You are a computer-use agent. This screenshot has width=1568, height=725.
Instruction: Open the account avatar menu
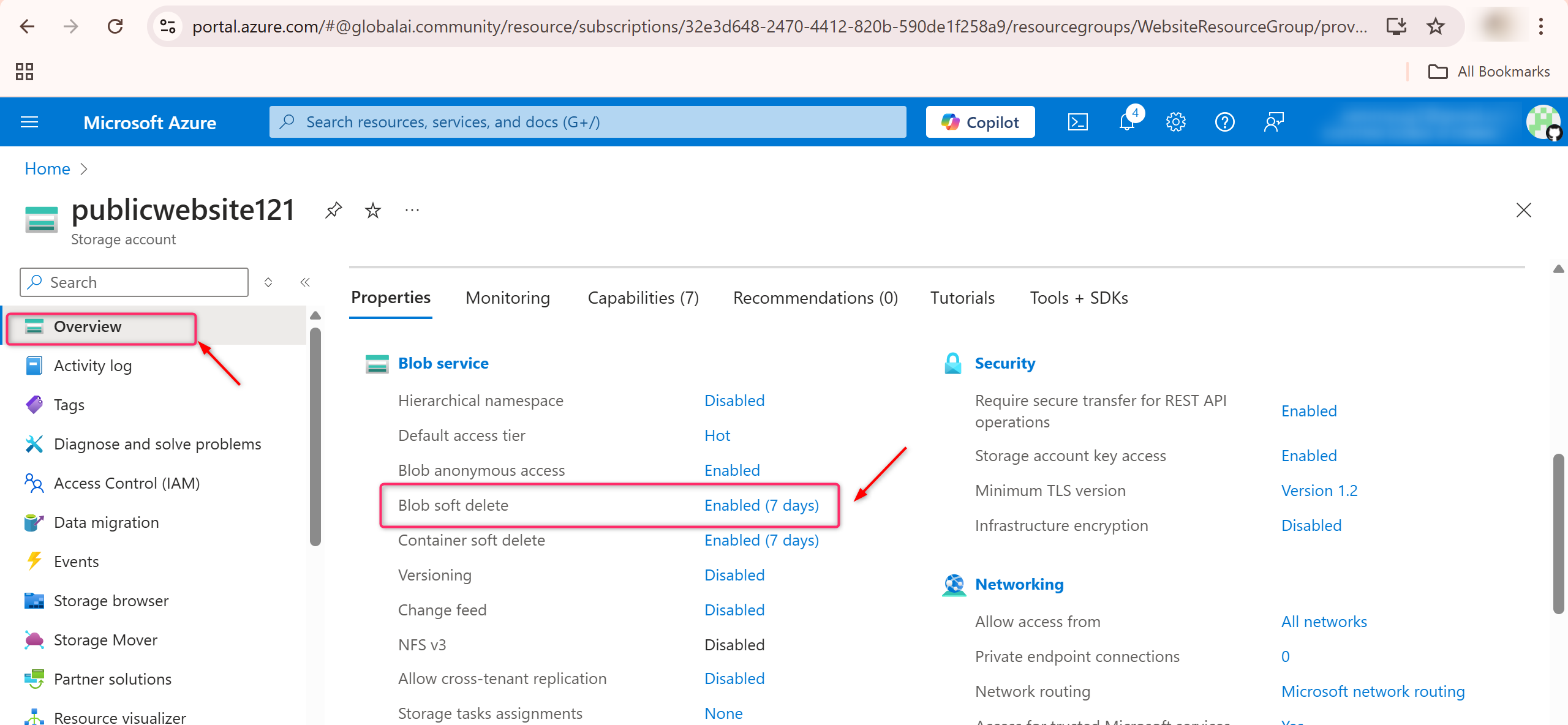point(1543,122)
